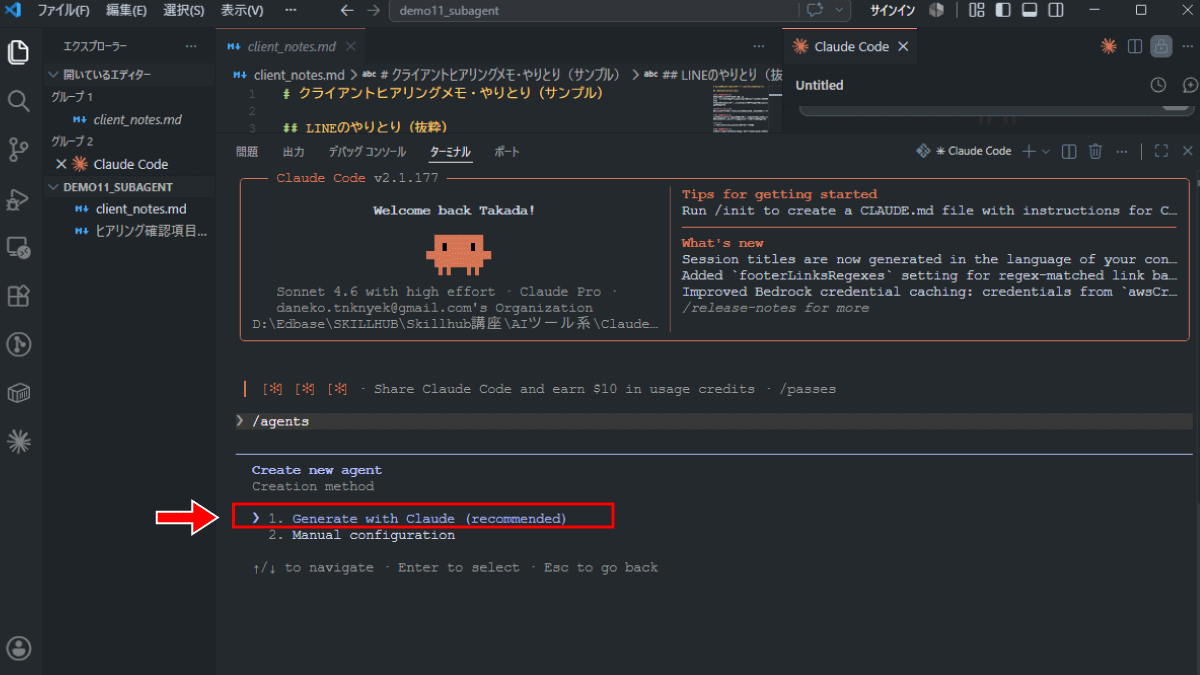Screen dimensions: 1200x675
Task: Switch to the ポート panel tab
Action: click(x=507, y=152)
